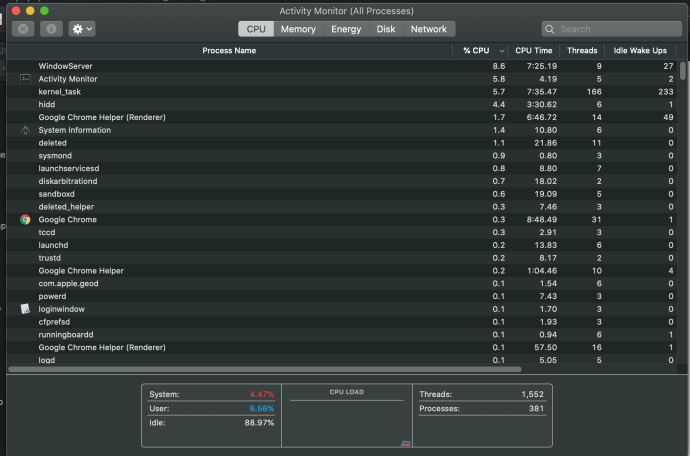Click the loginwindow process icon

click(x=25, y=309)
